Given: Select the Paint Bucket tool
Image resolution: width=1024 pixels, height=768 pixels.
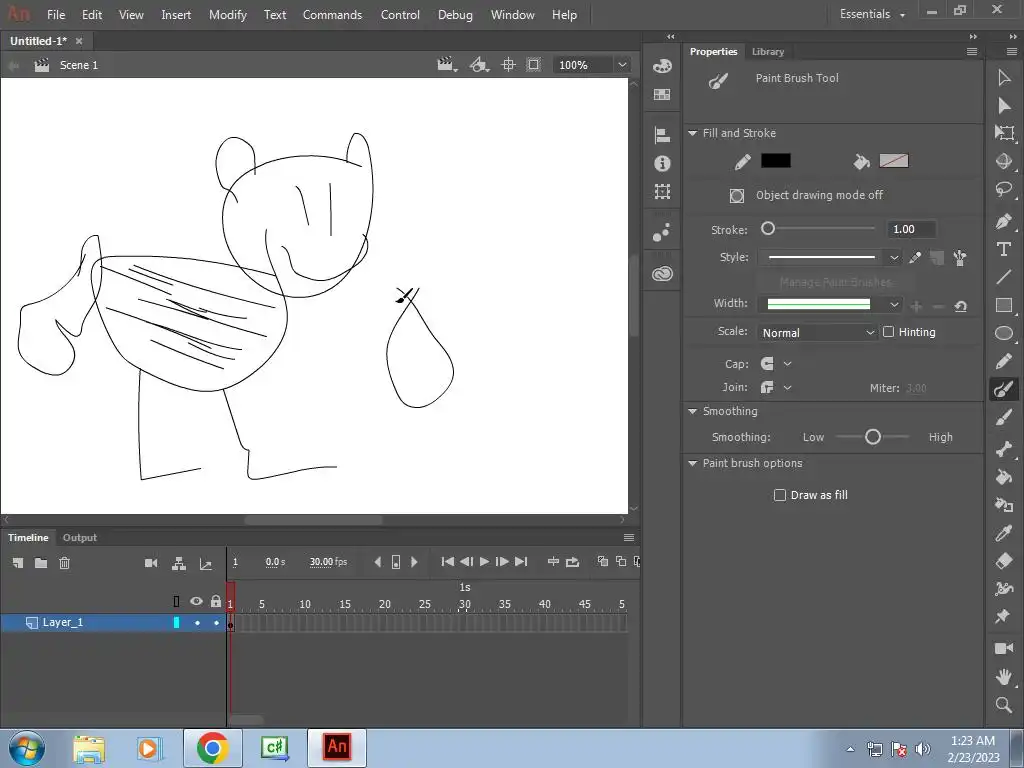Looking at the screenshot, I should (1004, 477).
